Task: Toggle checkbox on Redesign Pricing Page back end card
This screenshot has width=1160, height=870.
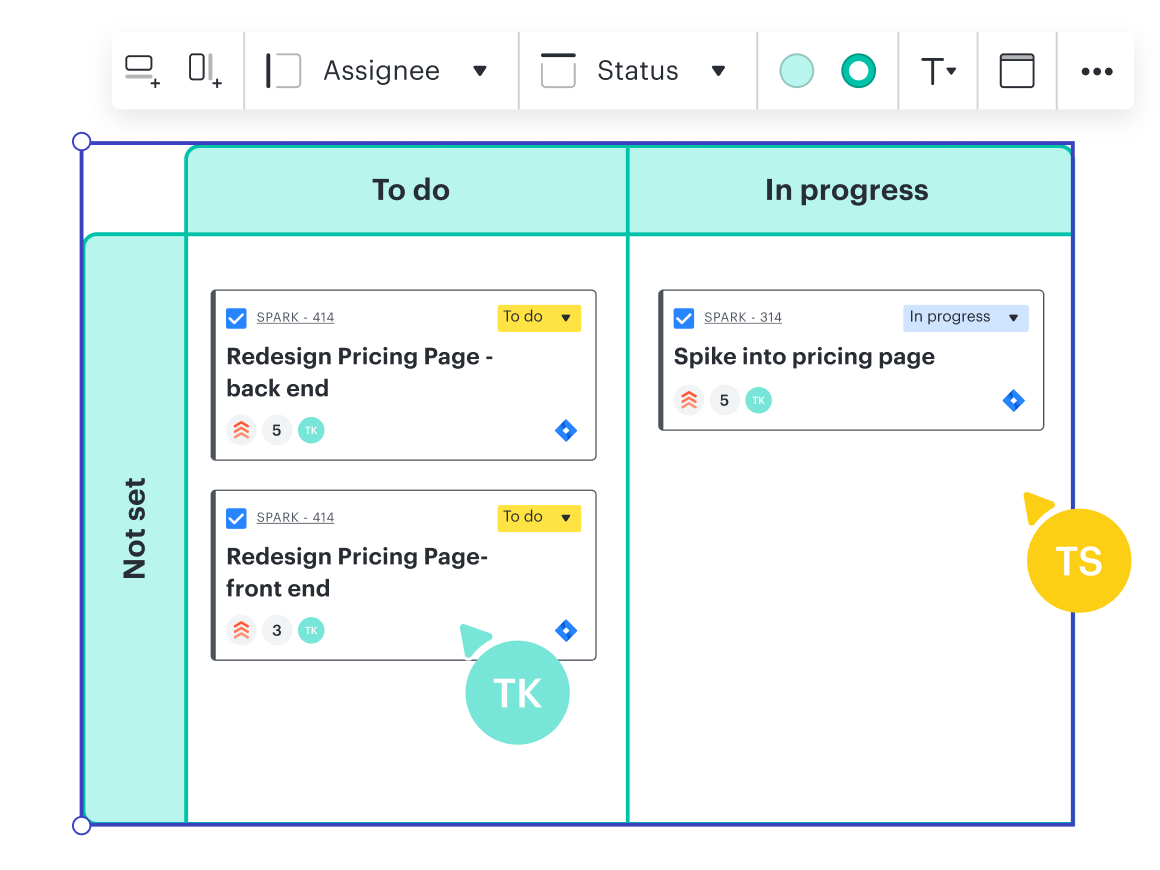Action: 236,318
